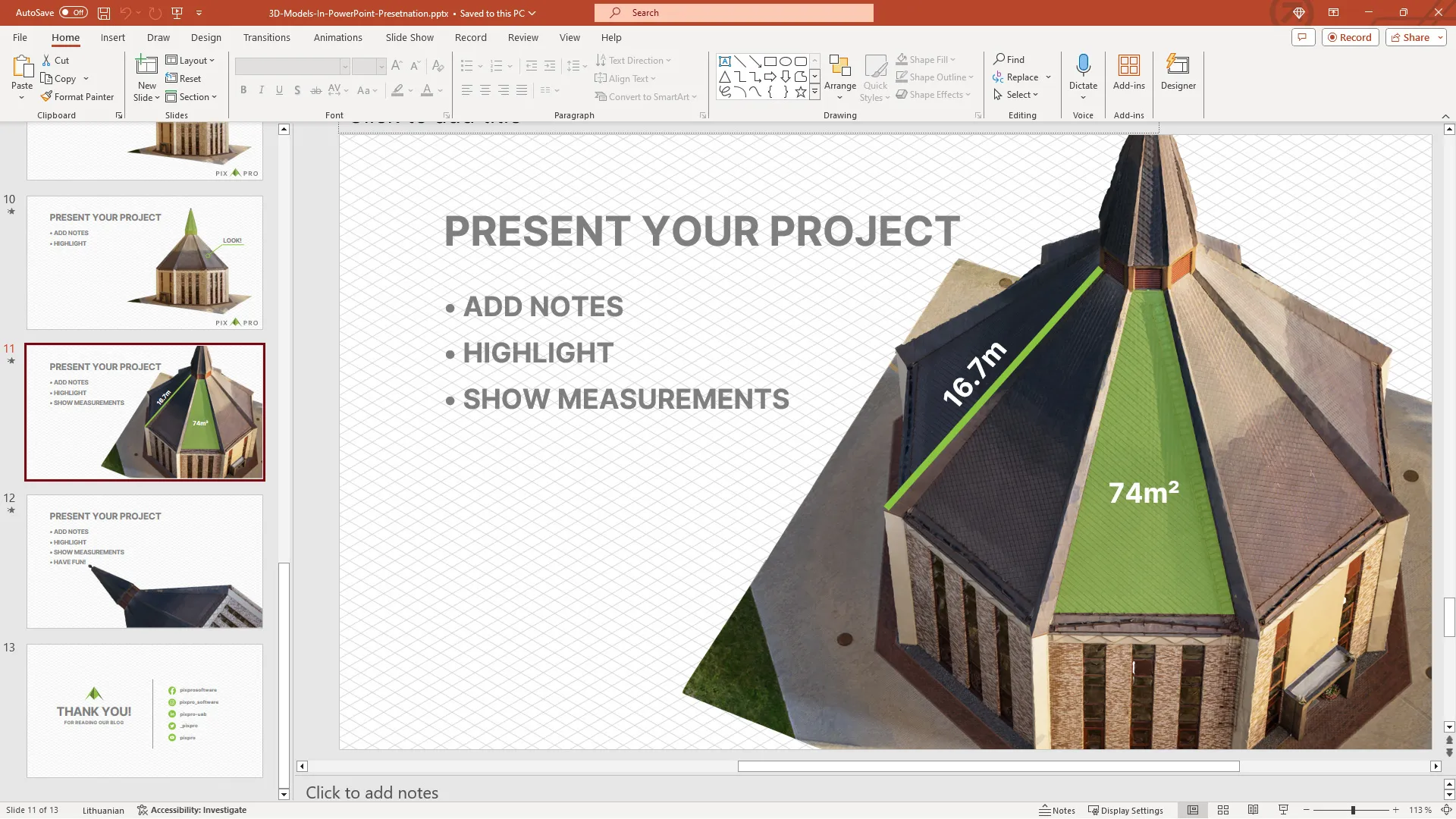Viewport: 1456px width, 819px height.
Task: Select the Format Painter tool
Action: [x=78, y=96]
